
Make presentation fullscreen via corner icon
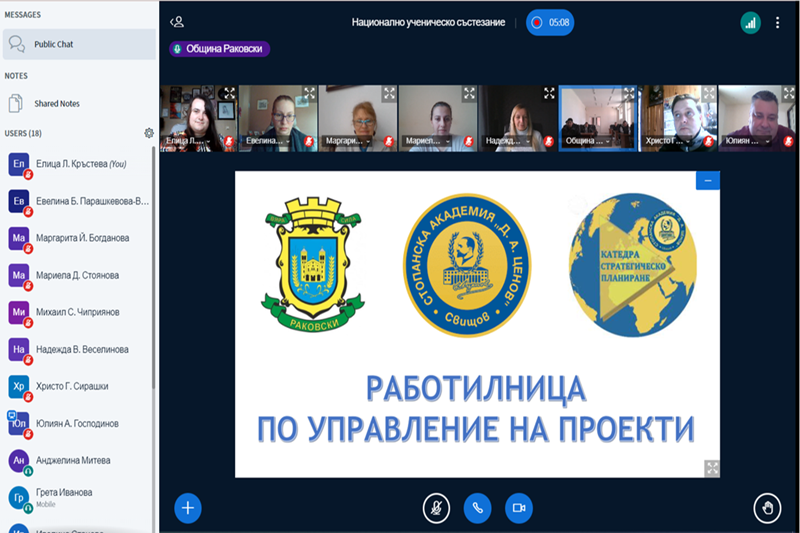(x=712, y=468)
